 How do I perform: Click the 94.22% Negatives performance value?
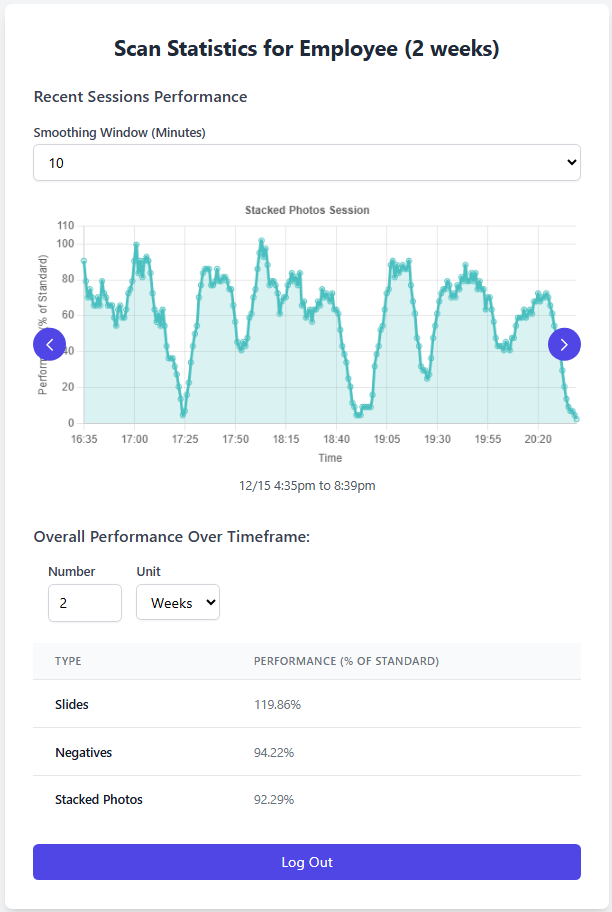[x=274, y=752]
